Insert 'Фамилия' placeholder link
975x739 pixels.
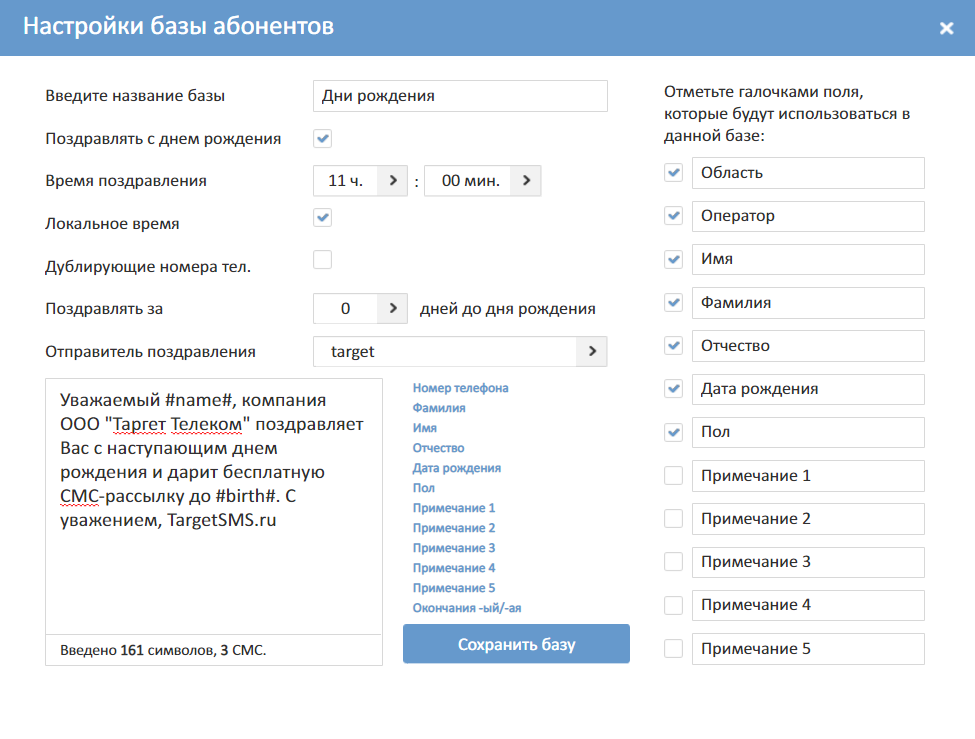click(439, 408)
